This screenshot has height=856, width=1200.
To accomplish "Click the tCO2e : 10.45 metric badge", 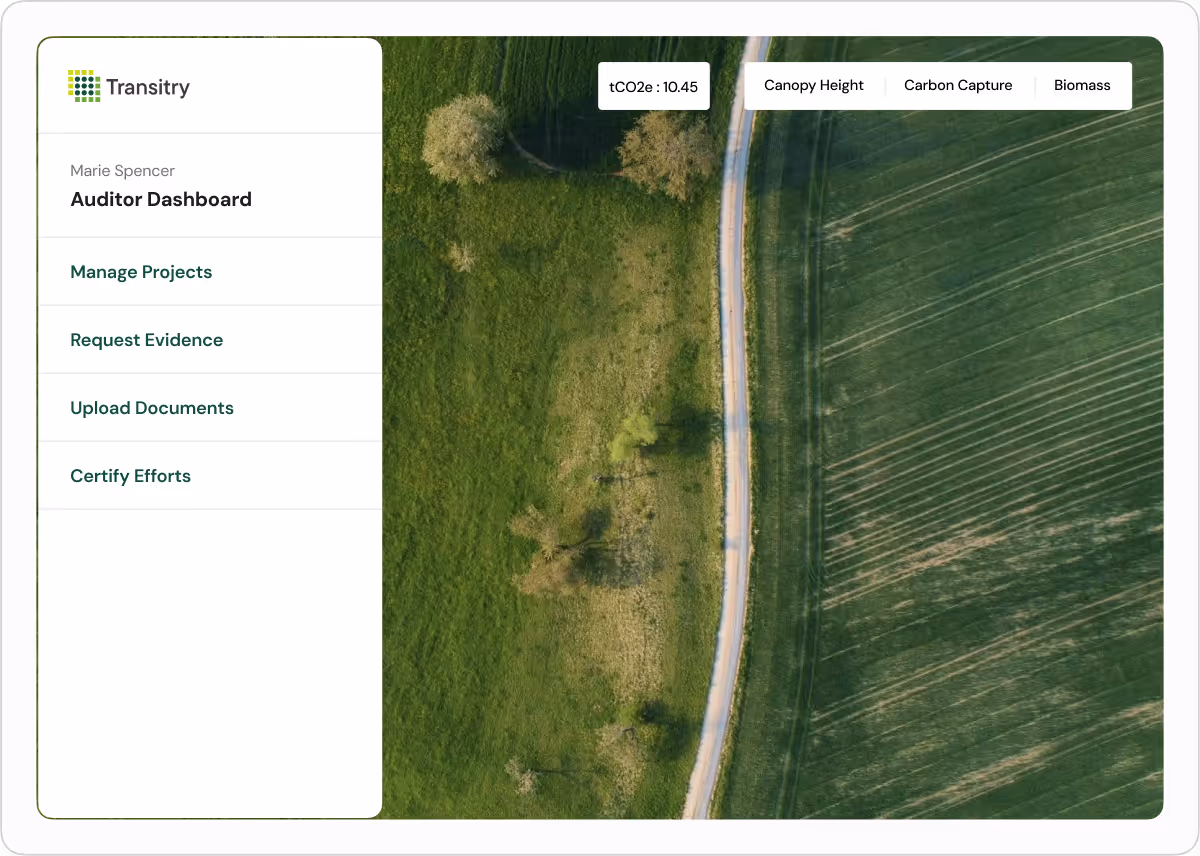I will pos(653,85).
